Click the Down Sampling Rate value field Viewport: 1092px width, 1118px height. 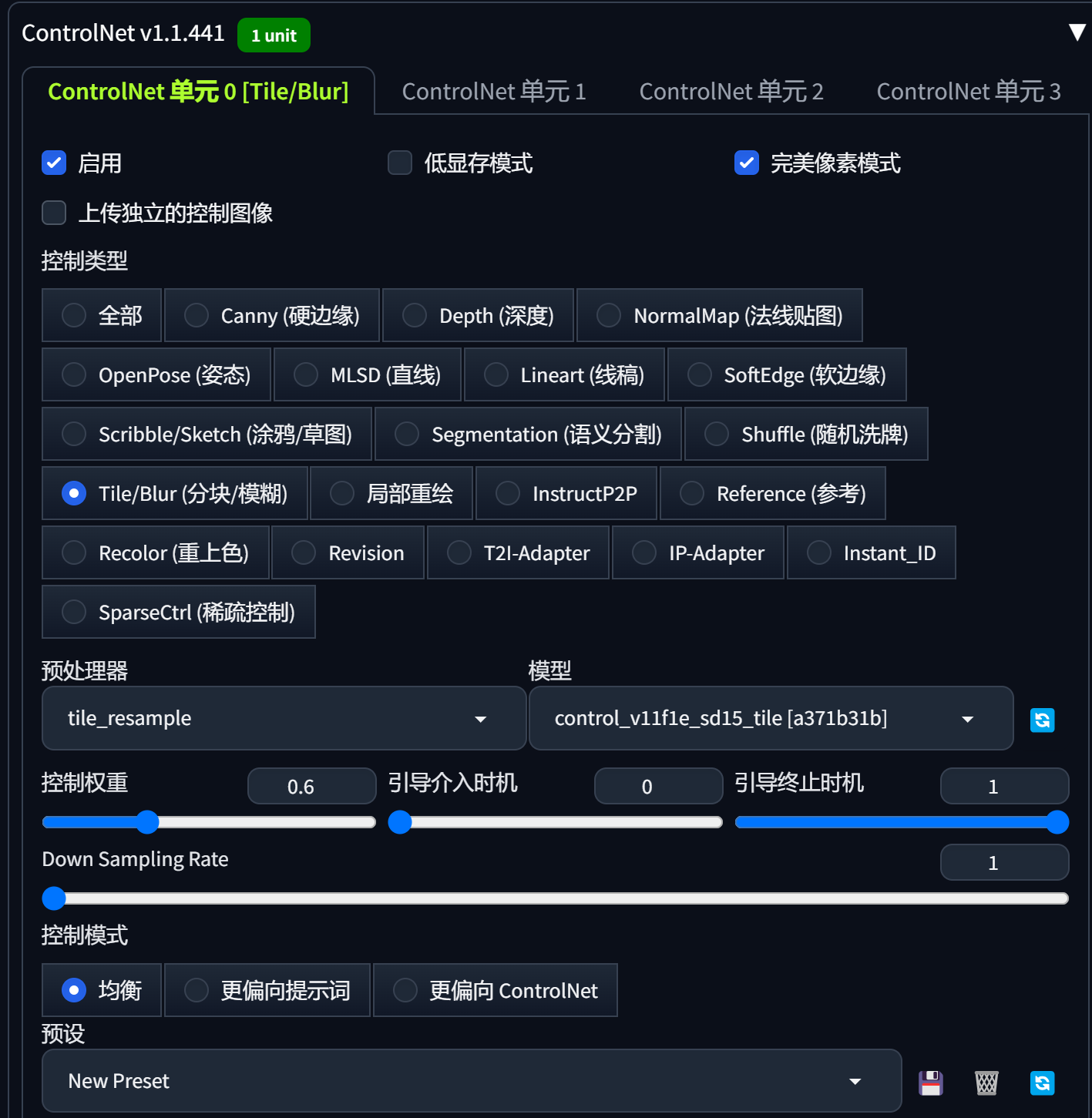coord(1004,862)
